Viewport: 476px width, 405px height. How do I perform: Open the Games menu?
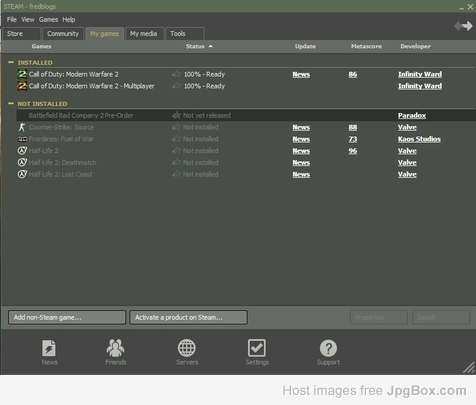point(48,20)
